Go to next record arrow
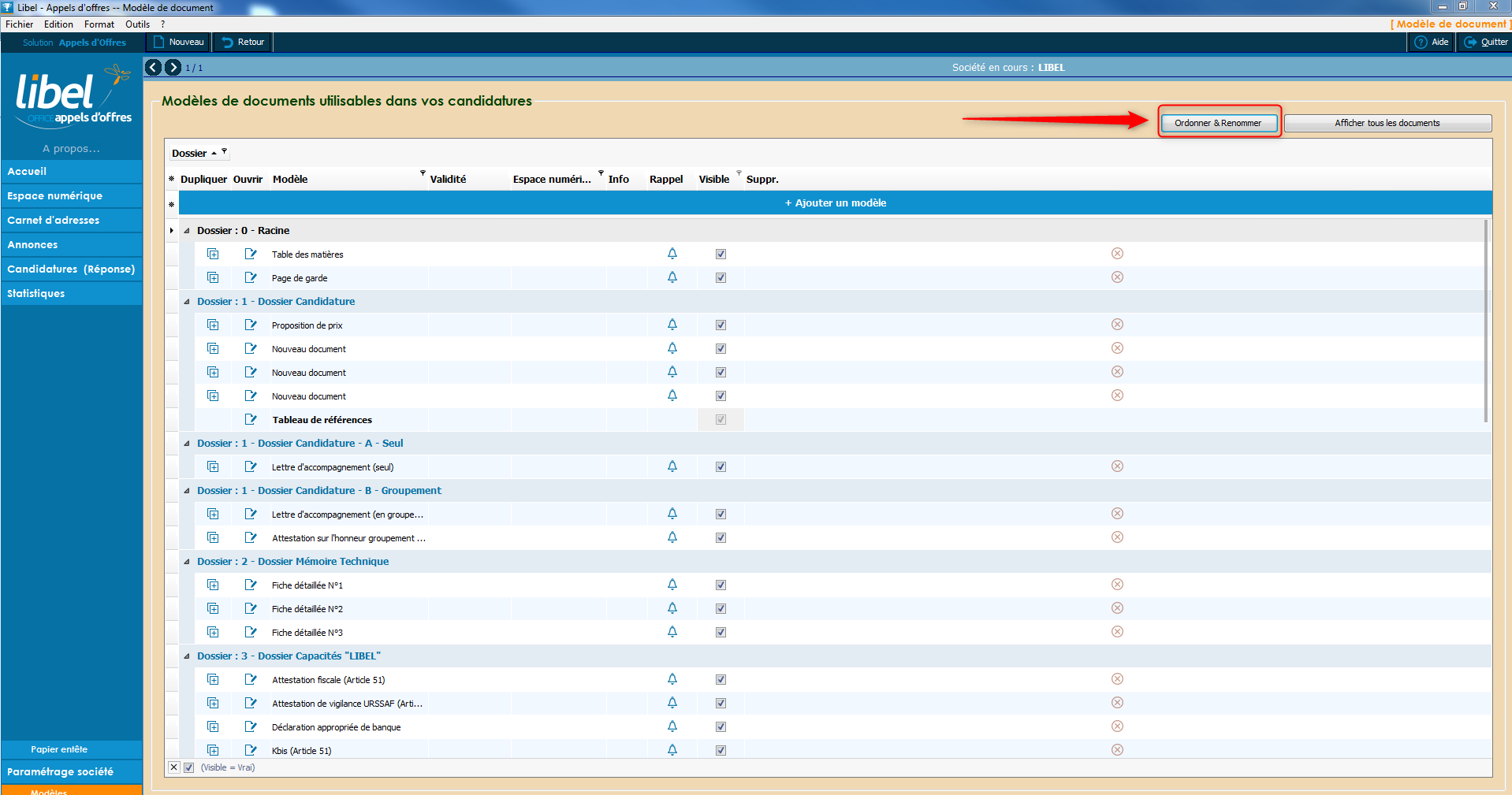Screen dimensions: 1512x795 click(x=173, y=67)
